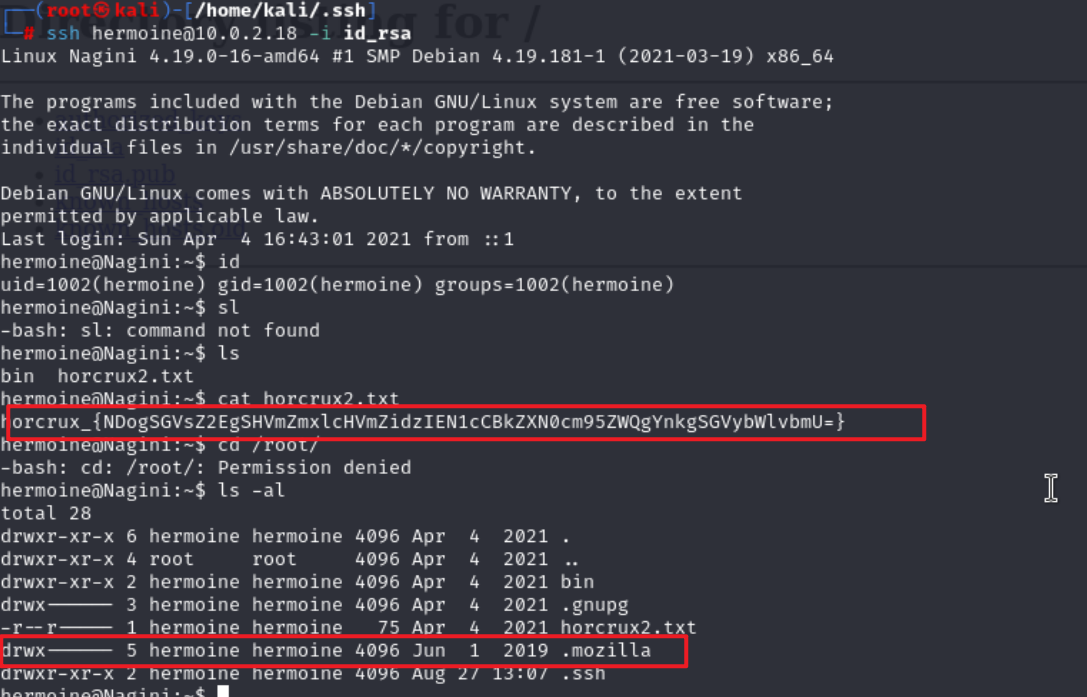The height and width of the screenshot is (697, 1087).
Task: Click the Last login line
Action: tap(257, 239)
